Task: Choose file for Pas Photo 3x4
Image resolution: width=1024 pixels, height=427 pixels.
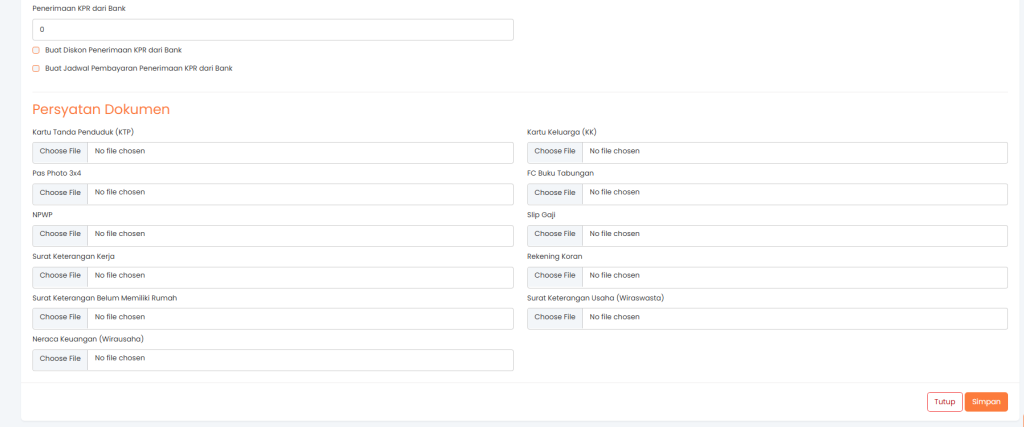Action: point(60,192)
